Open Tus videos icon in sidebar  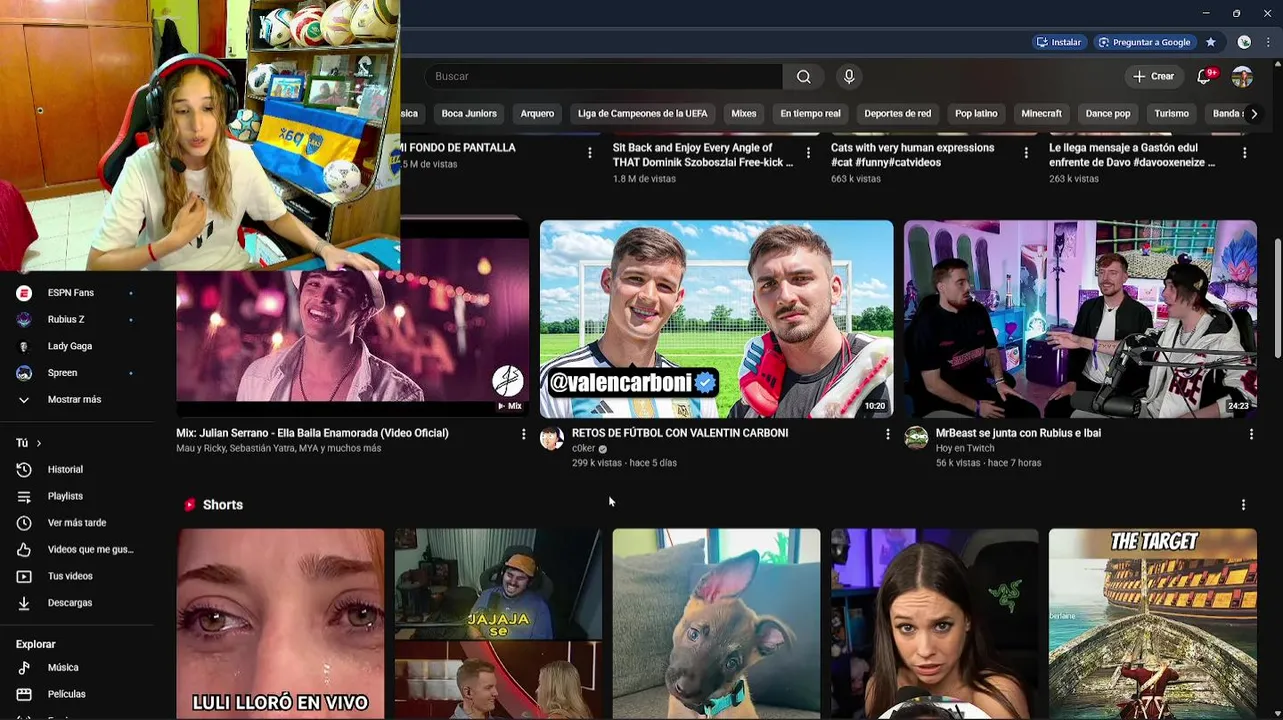[24, 576]
